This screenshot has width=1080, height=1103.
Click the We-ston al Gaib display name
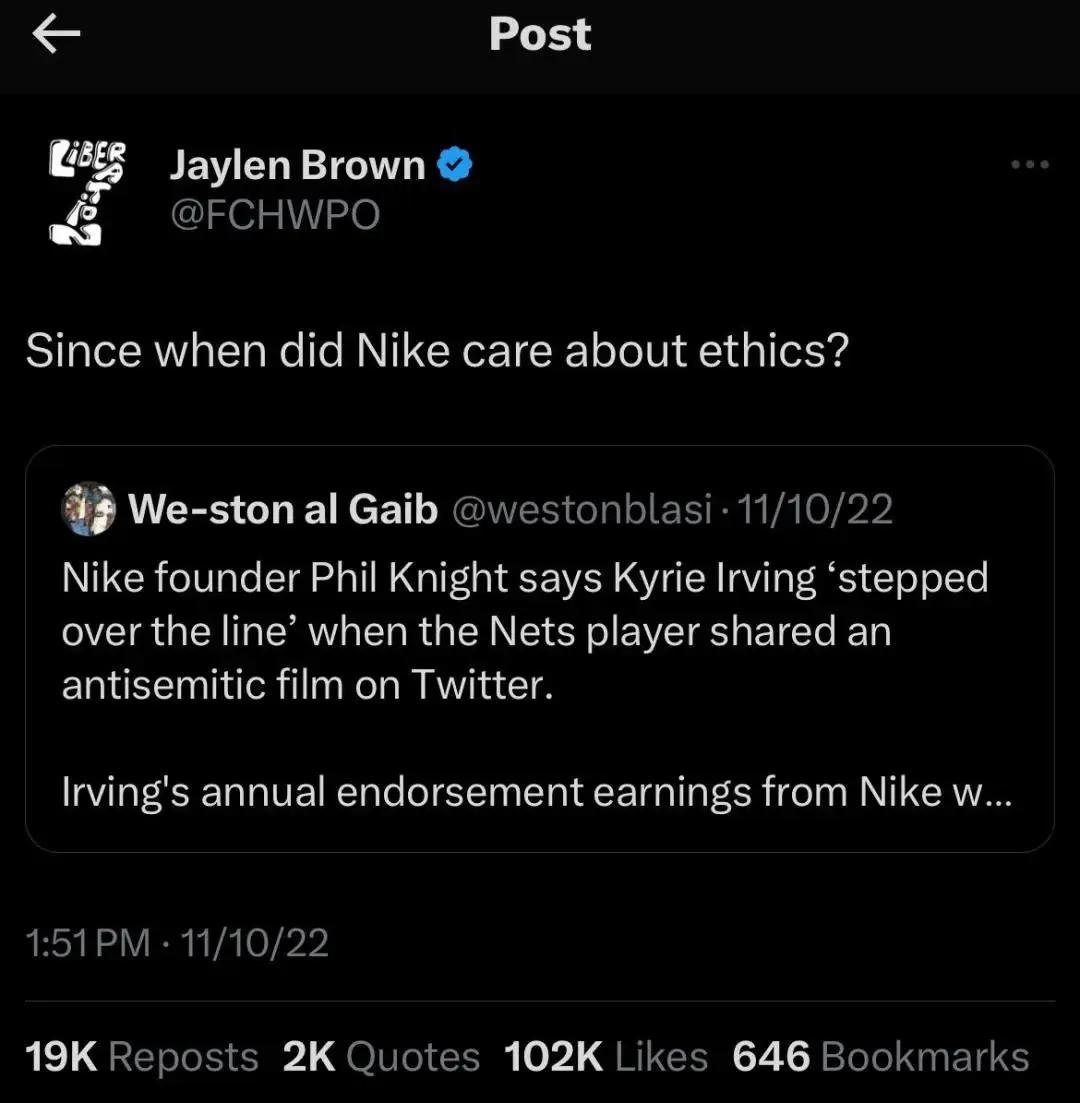coord(283,510)
